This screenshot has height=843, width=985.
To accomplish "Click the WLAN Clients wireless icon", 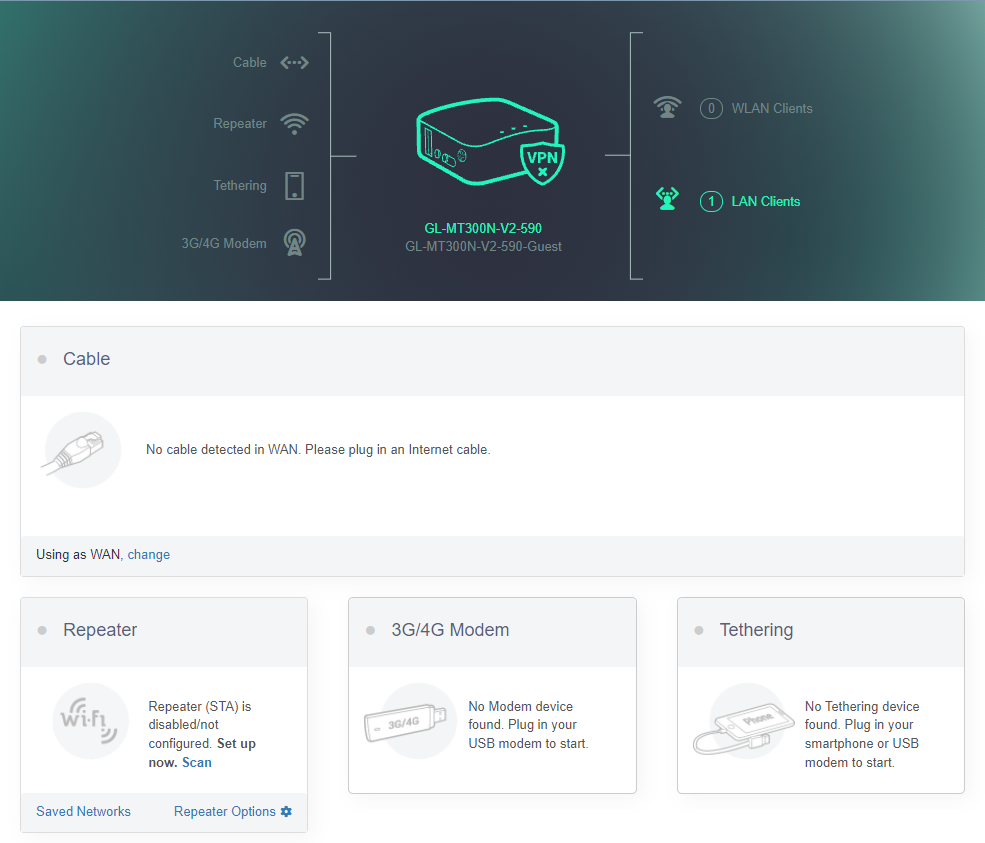I will pyautogui.click(x=668, y=108).
